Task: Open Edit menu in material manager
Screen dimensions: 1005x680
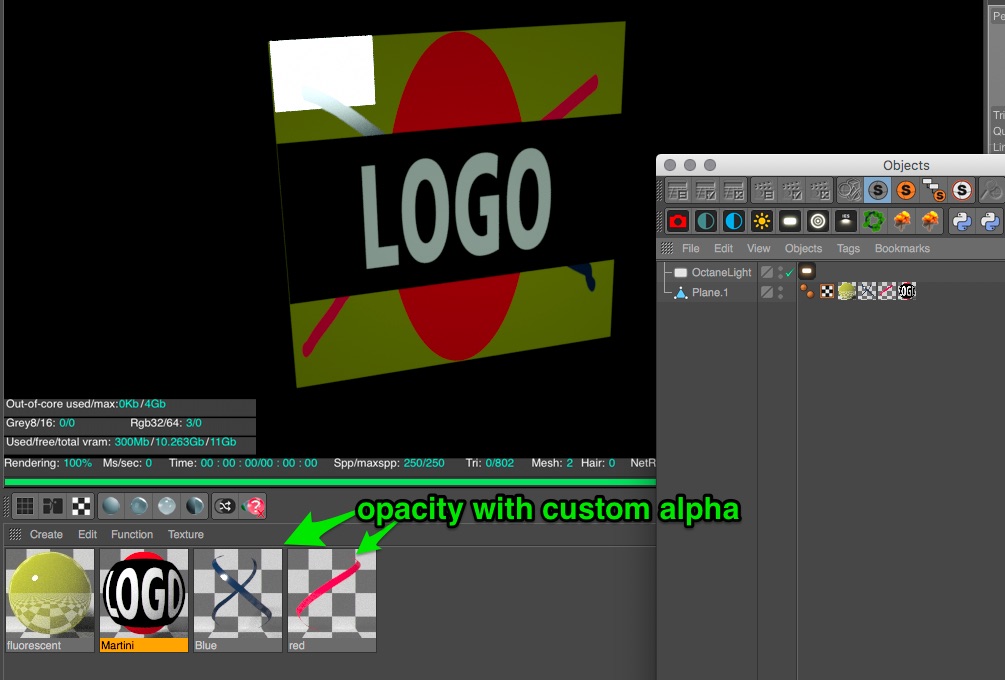Action: [x=87, y=535]
